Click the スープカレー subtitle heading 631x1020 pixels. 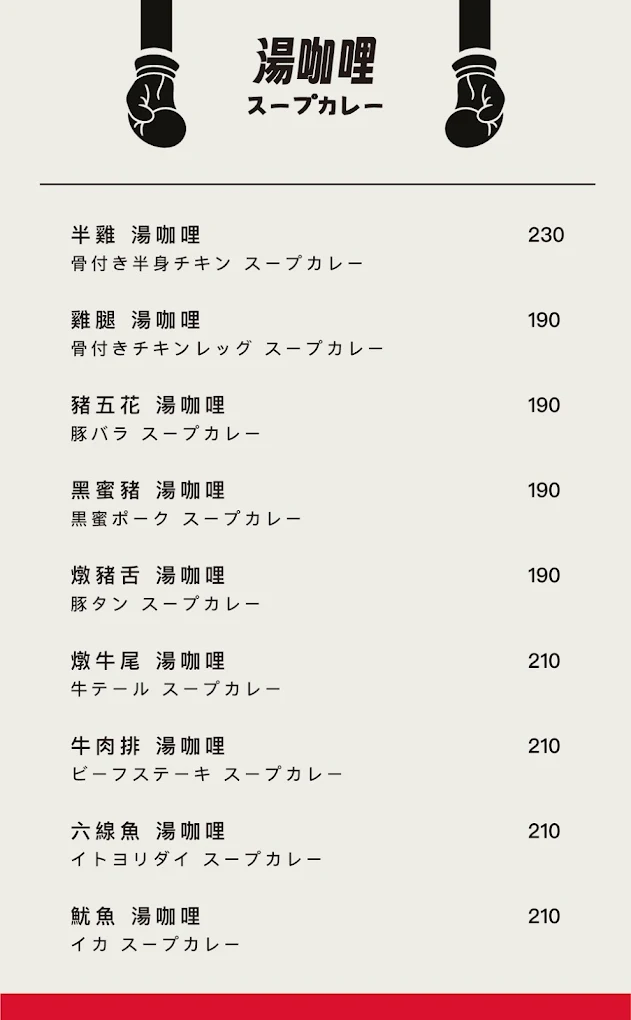316,106
